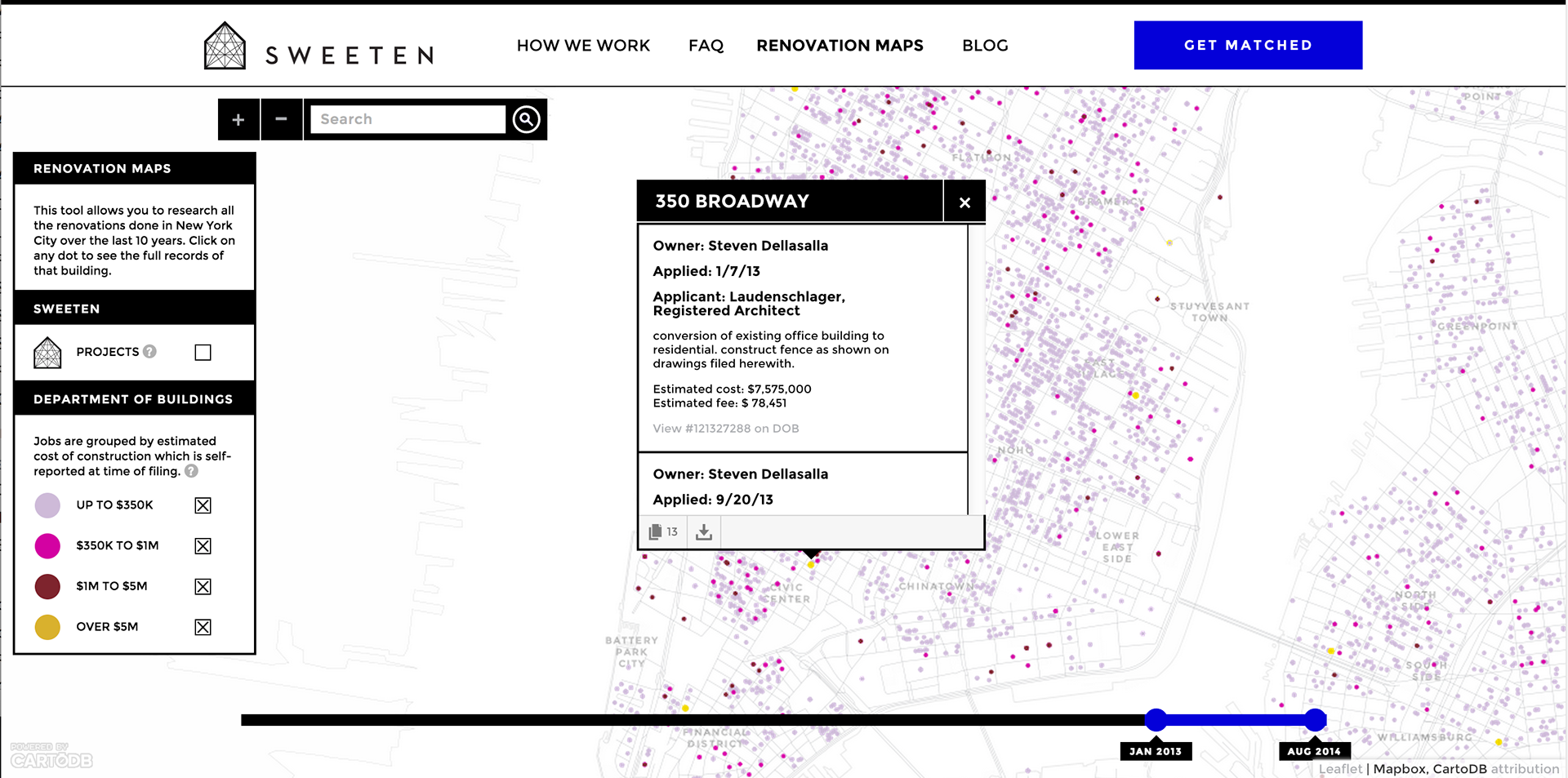
Task: Uncheck the 'Over $5M' checkbox
Action: (x=203, y=627)
